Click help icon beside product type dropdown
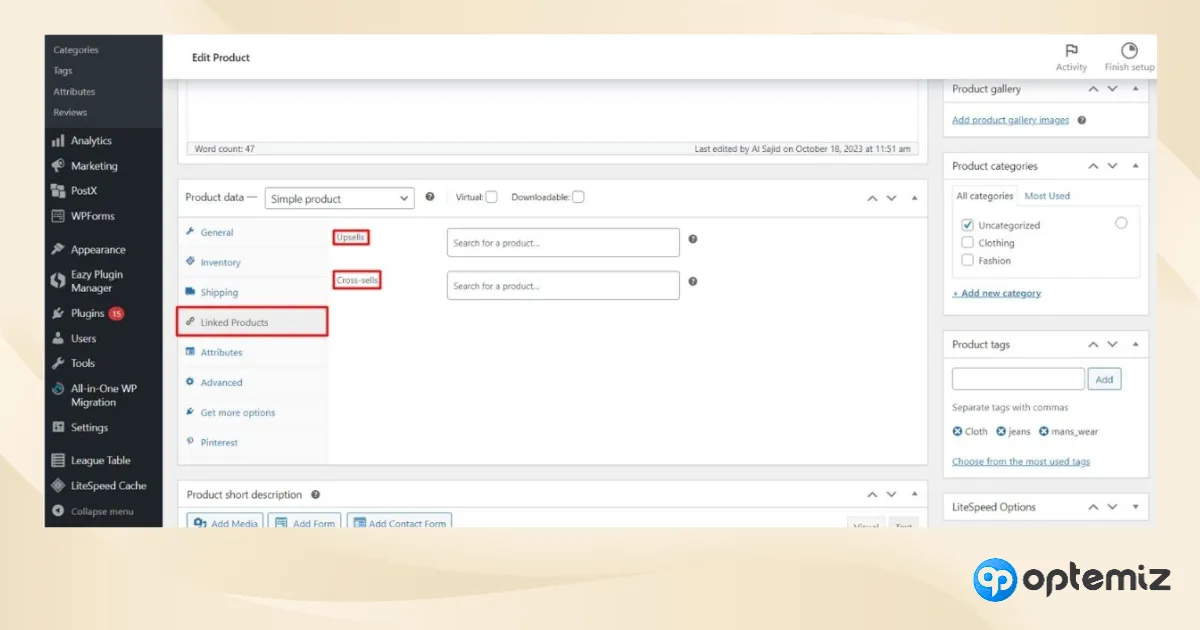The width and height of the screenshot is (1200, 630). (430, 197)
